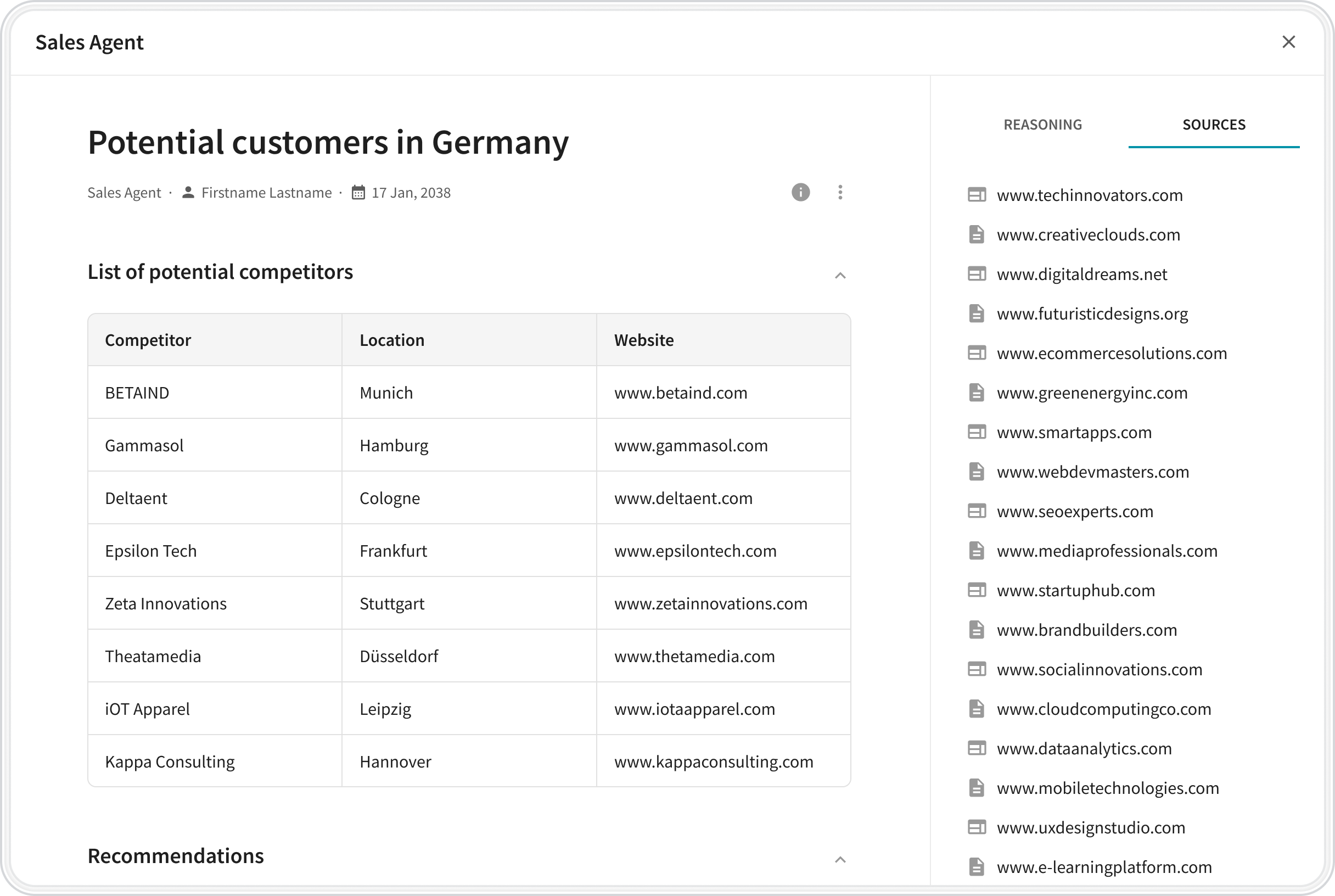
Task: Click the calendar icon beside 17 Jan, 2038
Action: click(x=358, y=193)
